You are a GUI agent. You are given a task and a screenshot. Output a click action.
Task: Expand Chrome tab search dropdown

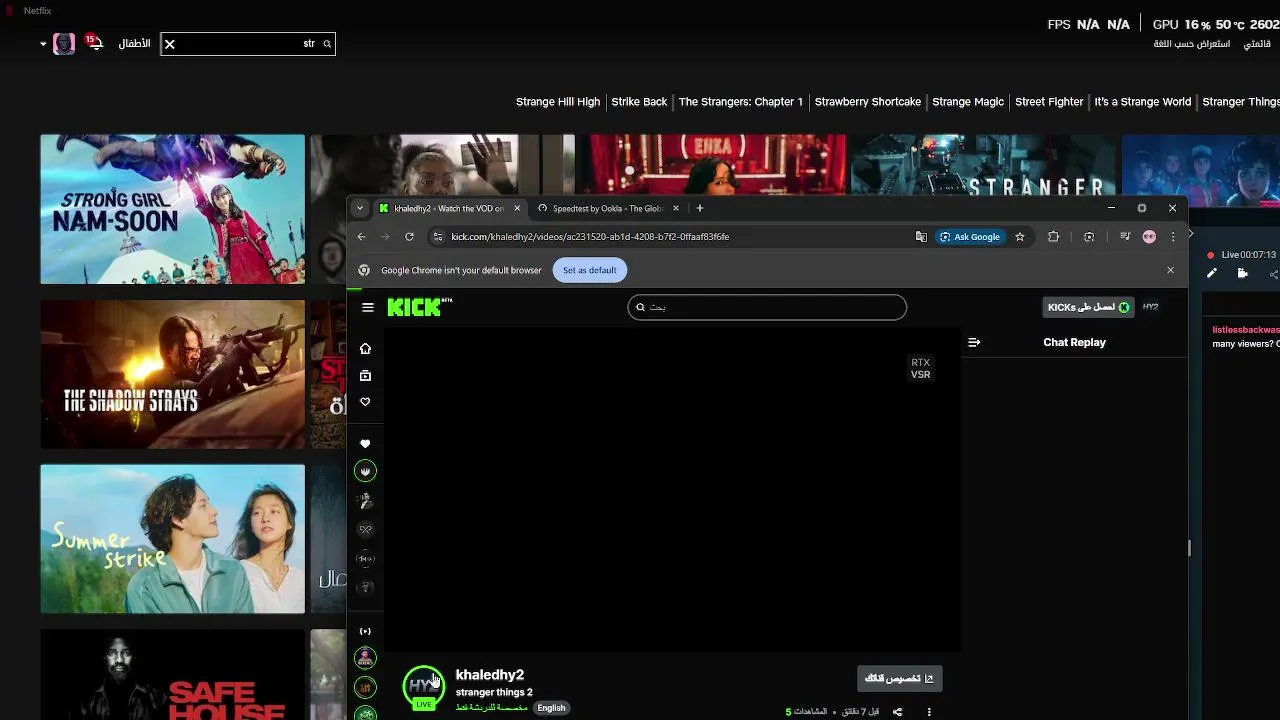[360, 208]
